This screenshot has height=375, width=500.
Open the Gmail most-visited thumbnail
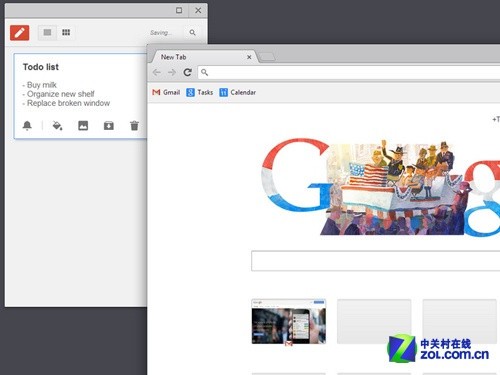[289, 322]
